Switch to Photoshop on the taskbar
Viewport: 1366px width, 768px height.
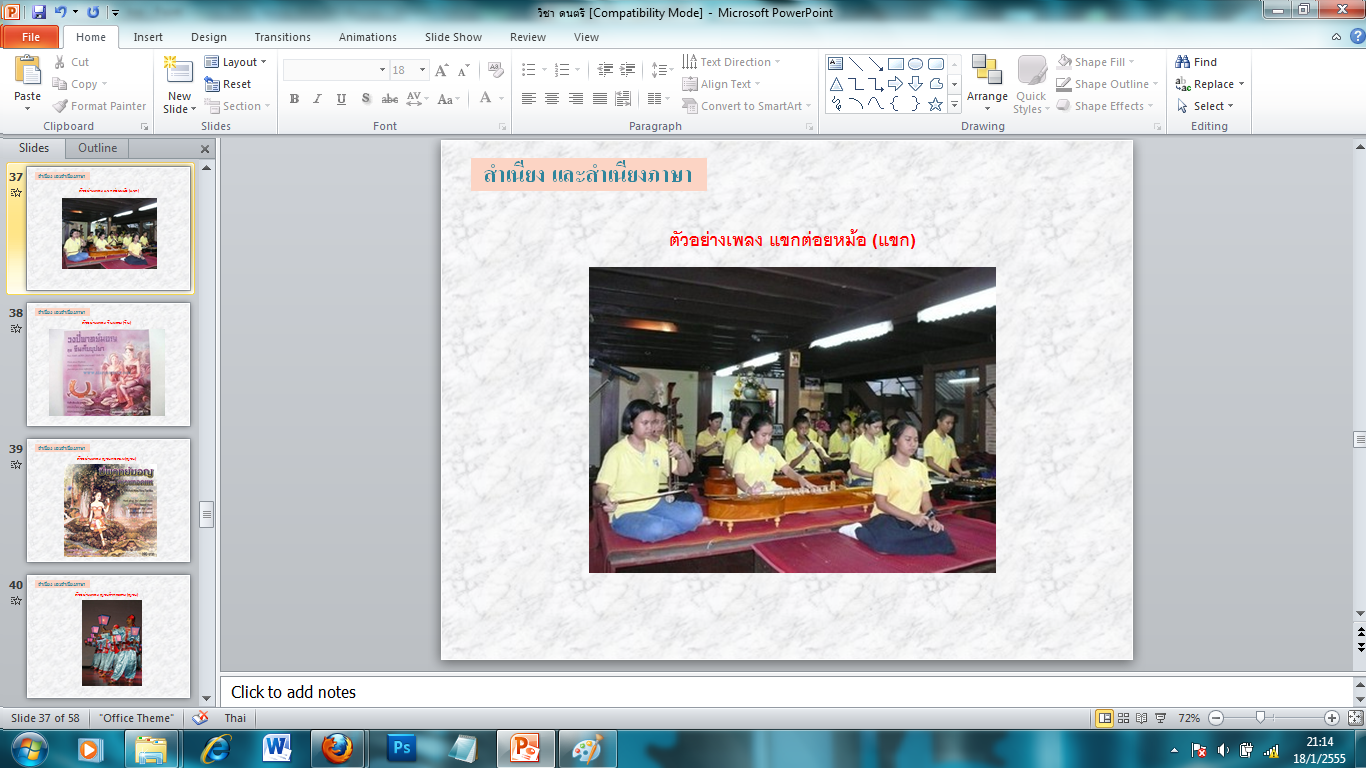coord(403,748)
